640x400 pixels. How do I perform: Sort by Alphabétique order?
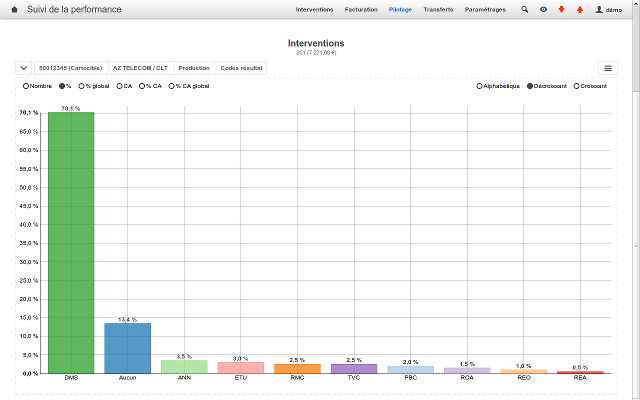coord(498,86)
